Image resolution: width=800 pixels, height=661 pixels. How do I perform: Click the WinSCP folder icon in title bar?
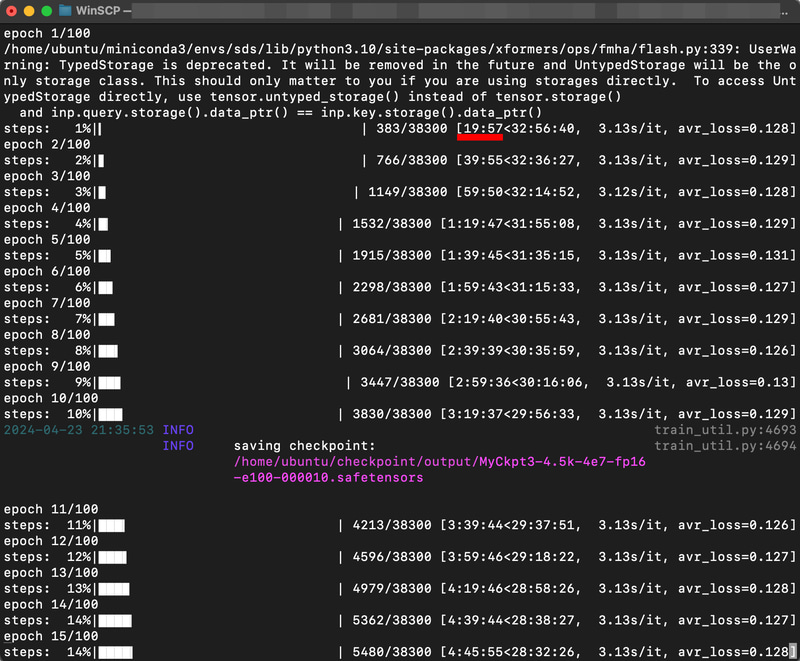point(65,10)
